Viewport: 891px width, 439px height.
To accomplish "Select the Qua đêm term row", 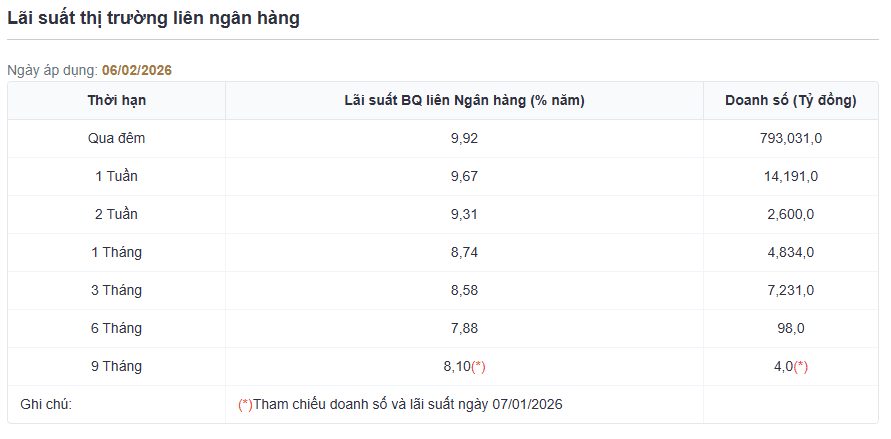I will click(x=443, y=139).
